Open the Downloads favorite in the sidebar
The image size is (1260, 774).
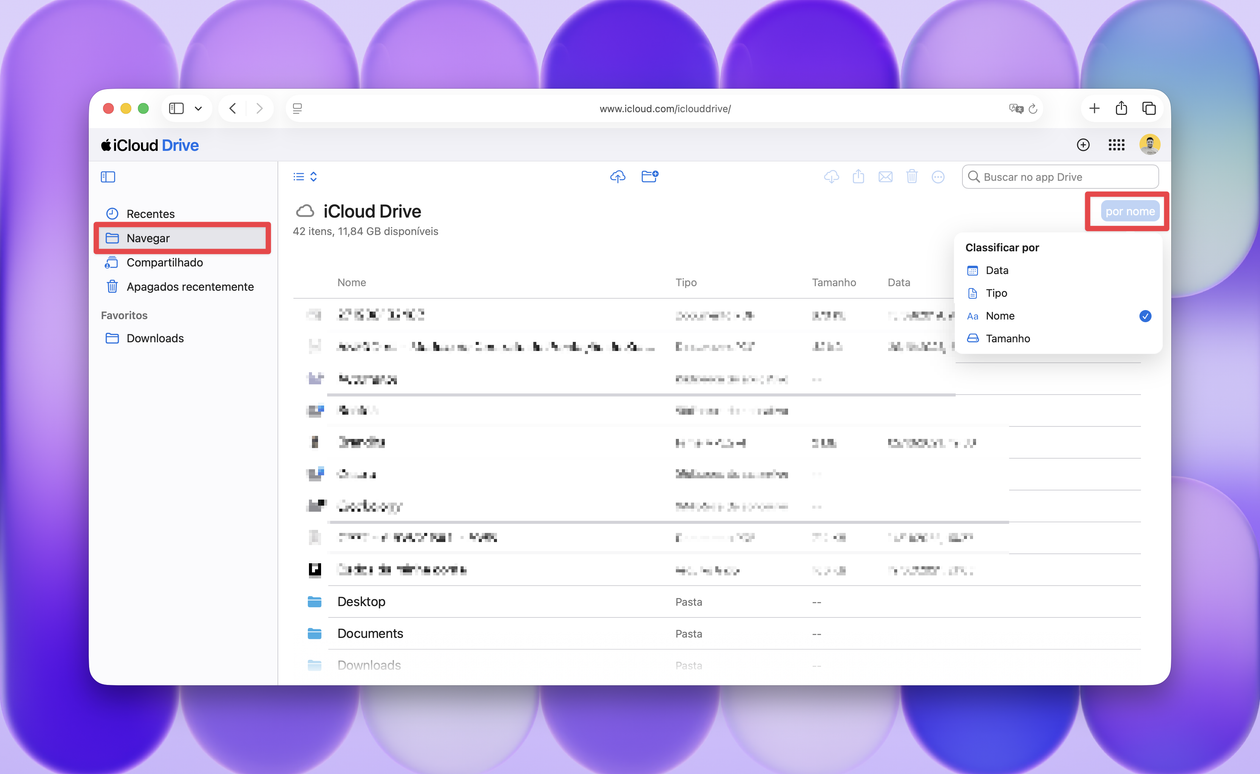click(x=155, y=338)
